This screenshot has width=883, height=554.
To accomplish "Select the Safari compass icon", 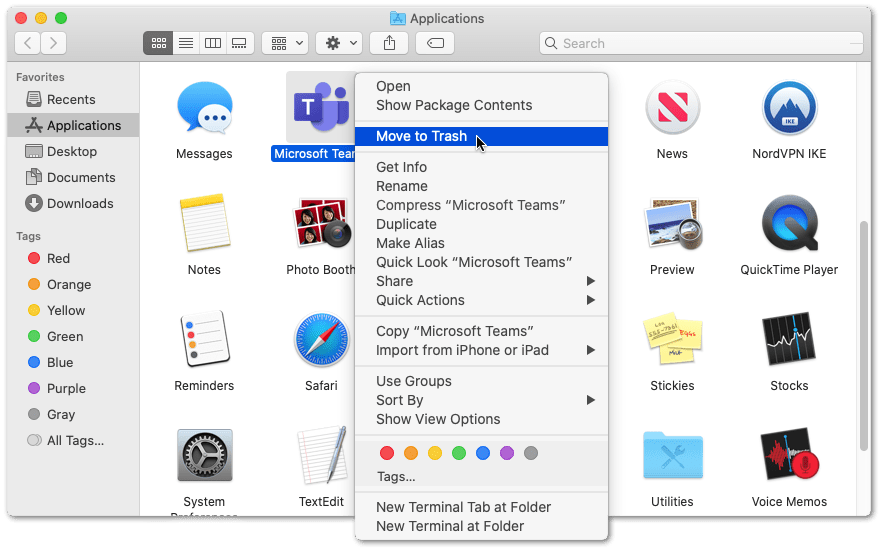I will [322, 339].
